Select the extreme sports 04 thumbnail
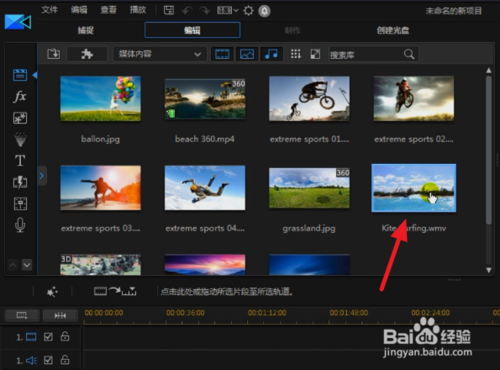This screenshot has width=500, height=370. click(x=205, y=188)
